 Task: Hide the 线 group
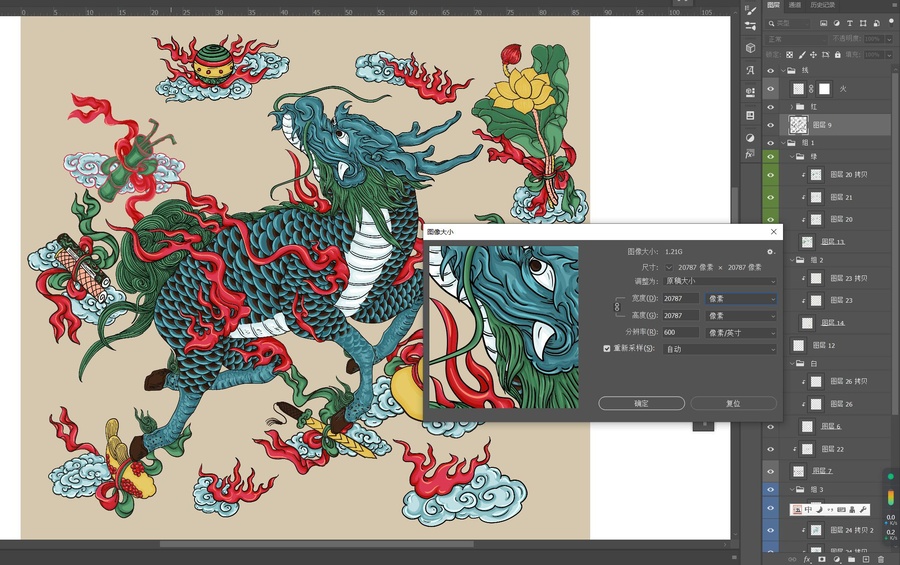(771, 71)
